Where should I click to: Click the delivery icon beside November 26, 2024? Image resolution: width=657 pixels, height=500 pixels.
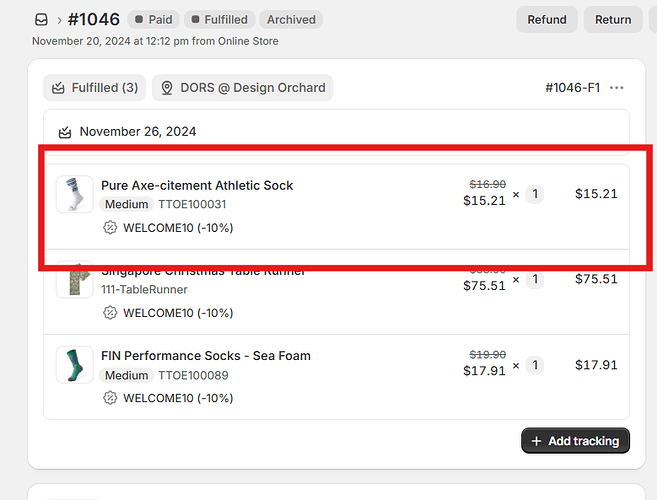click(65, 132)
